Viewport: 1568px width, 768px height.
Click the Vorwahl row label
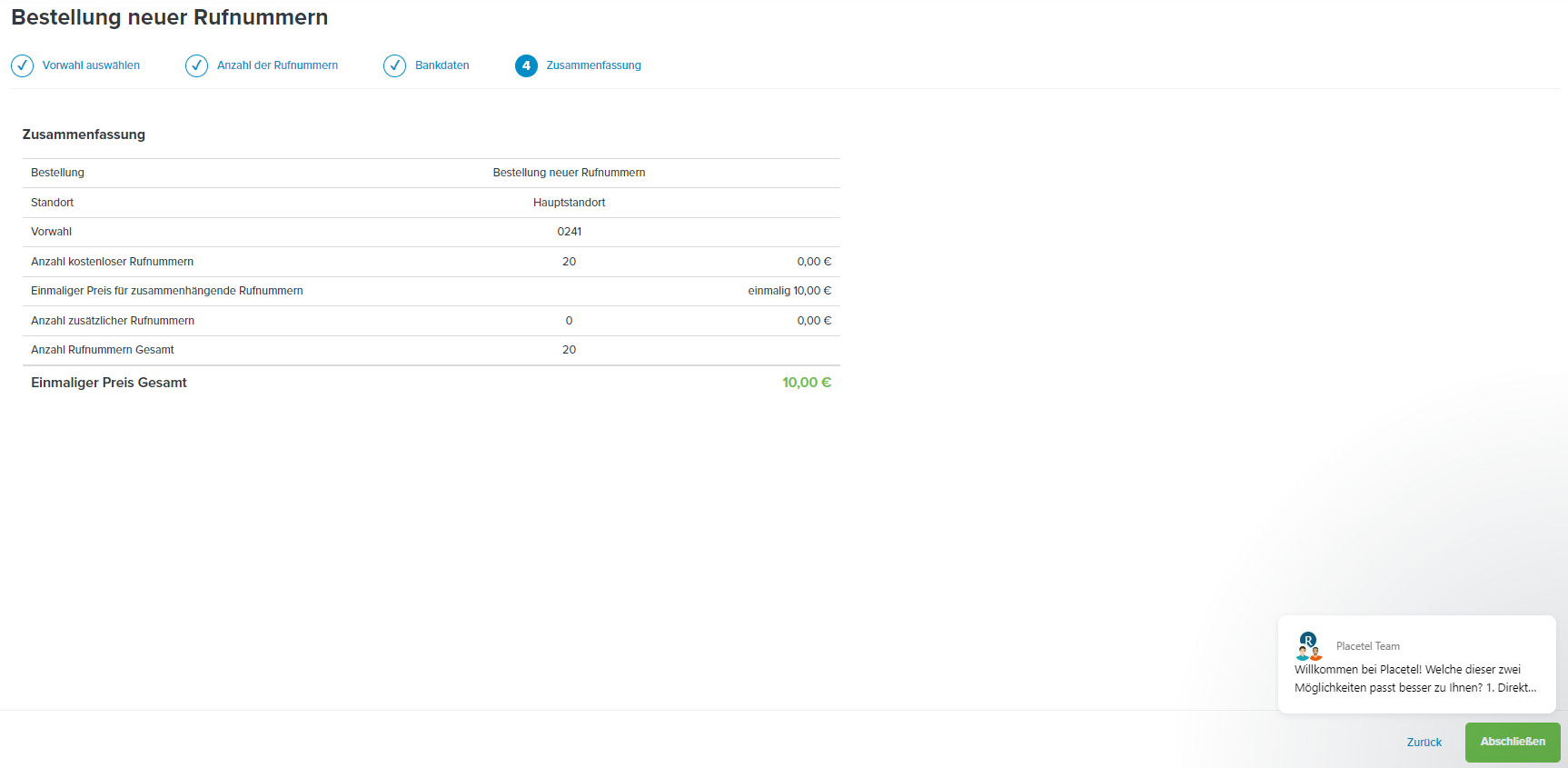click(52, 232)
